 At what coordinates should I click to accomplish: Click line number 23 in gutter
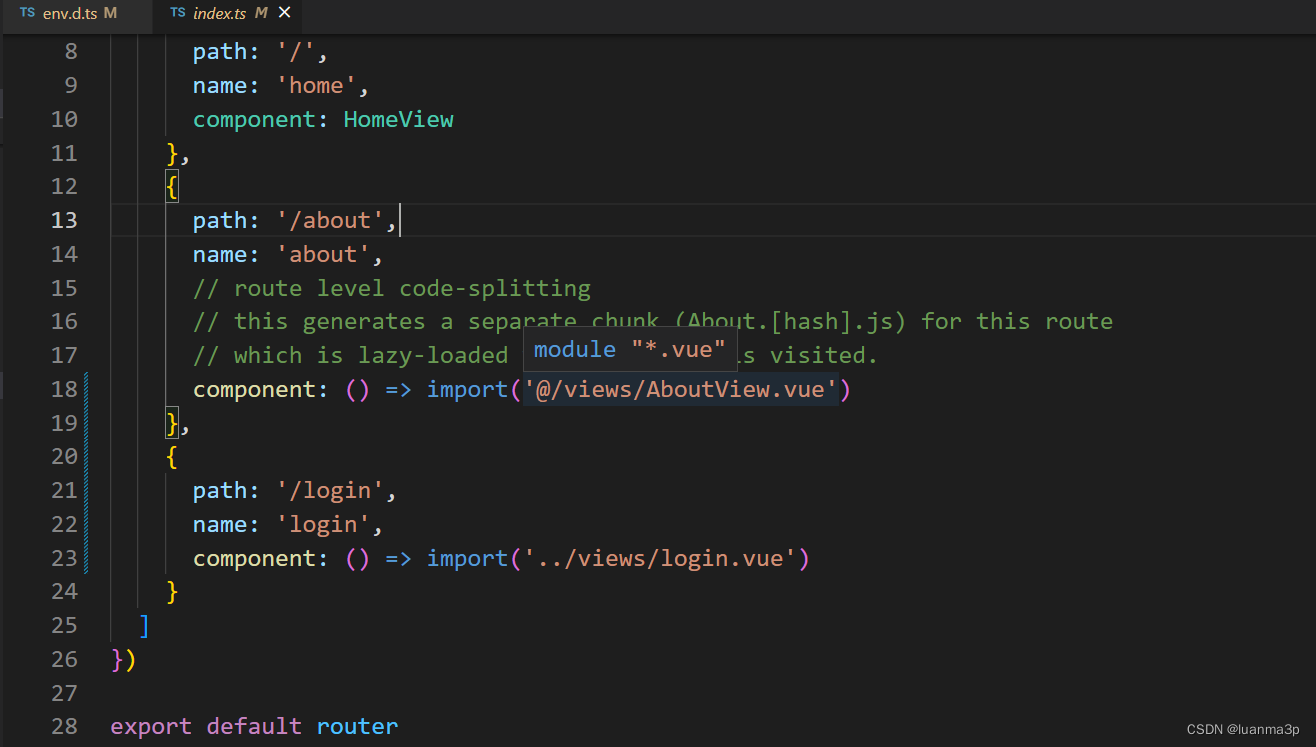click(x=64, y=558)
